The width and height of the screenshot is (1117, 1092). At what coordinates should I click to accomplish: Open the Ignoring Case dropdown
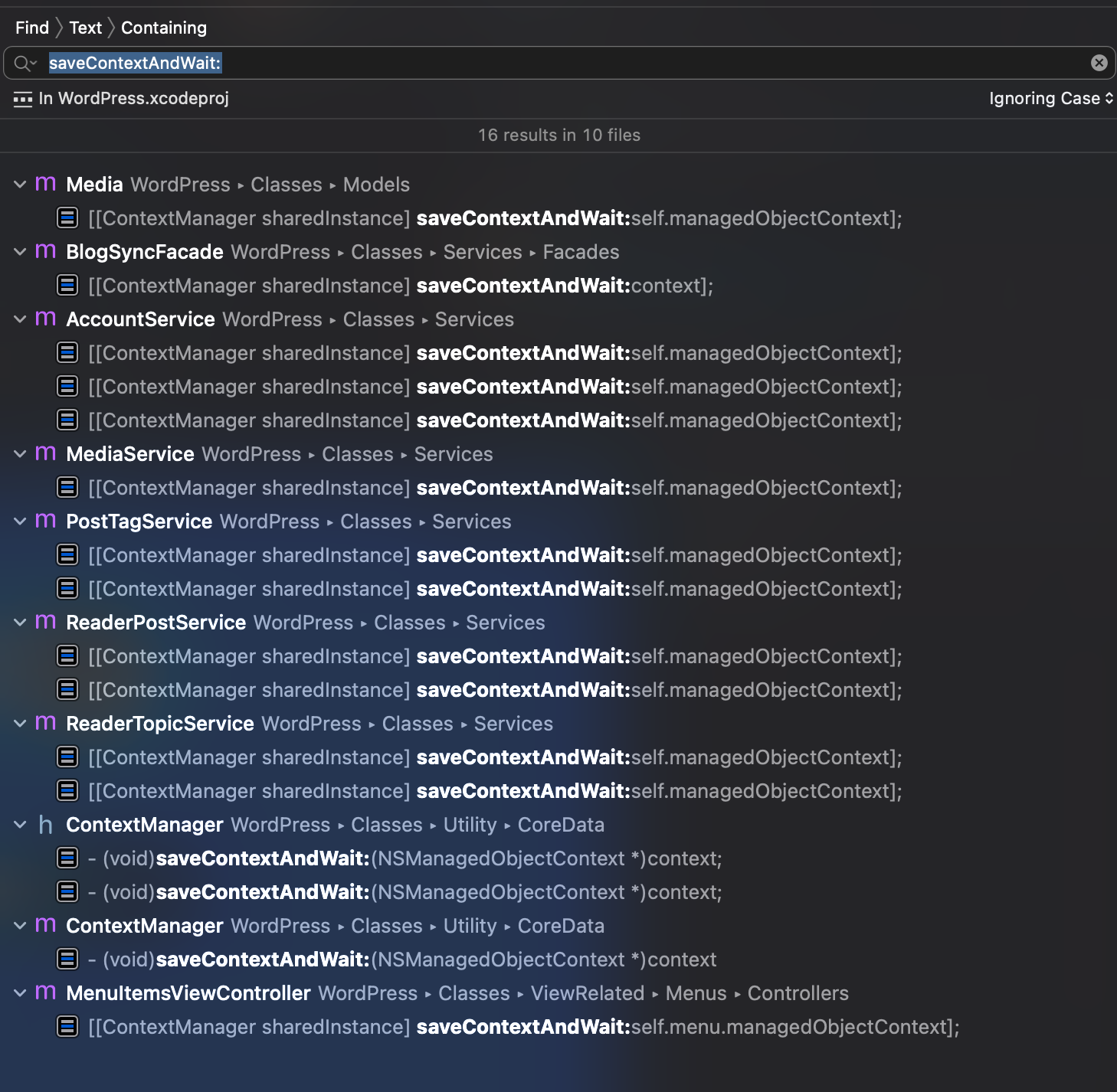point(1050,99)
